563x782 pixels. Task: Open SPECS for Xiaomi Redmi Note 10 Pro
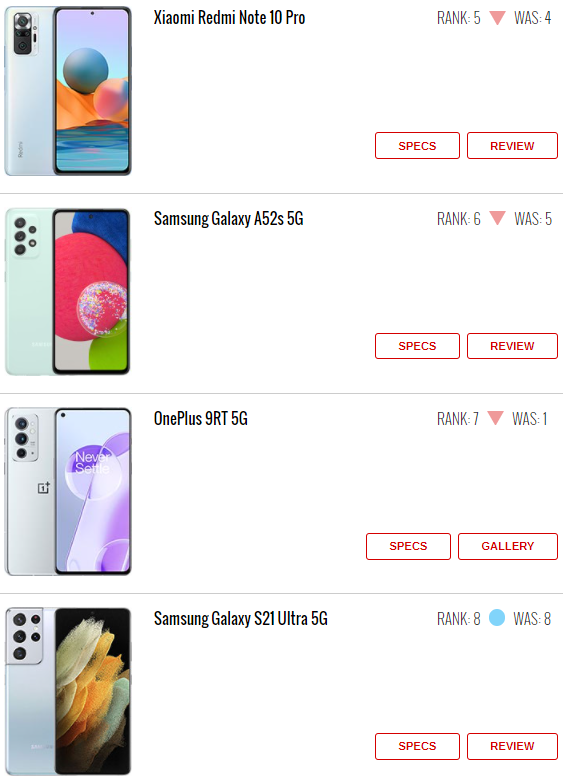pyautogui.click(x=417, y=146)
